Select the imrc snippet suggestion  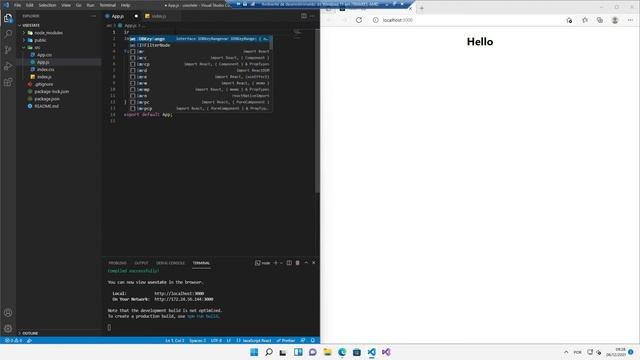pos(200,58)
